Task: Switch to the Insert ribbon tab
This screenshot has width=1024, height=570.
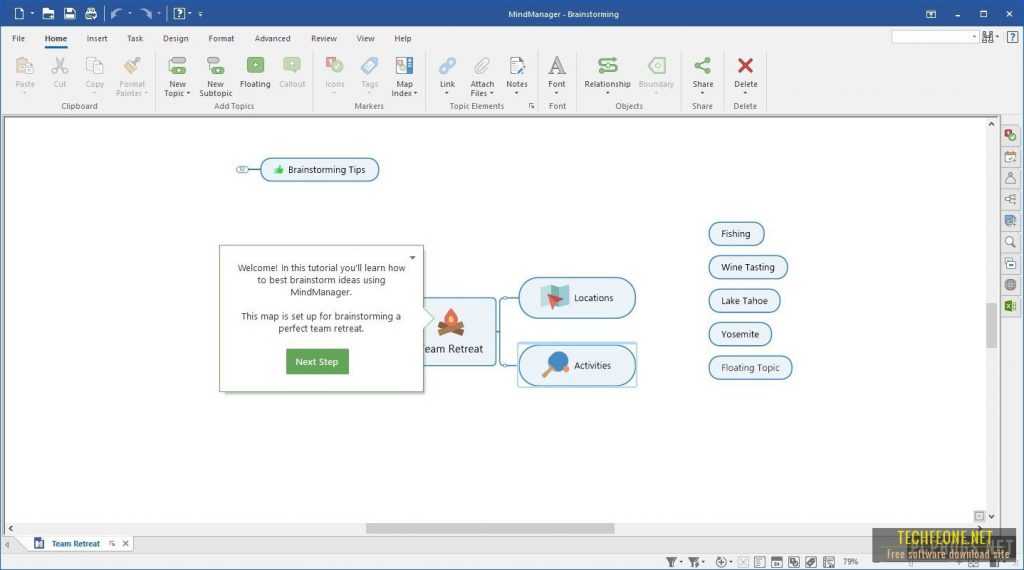Action: [97, 39]
